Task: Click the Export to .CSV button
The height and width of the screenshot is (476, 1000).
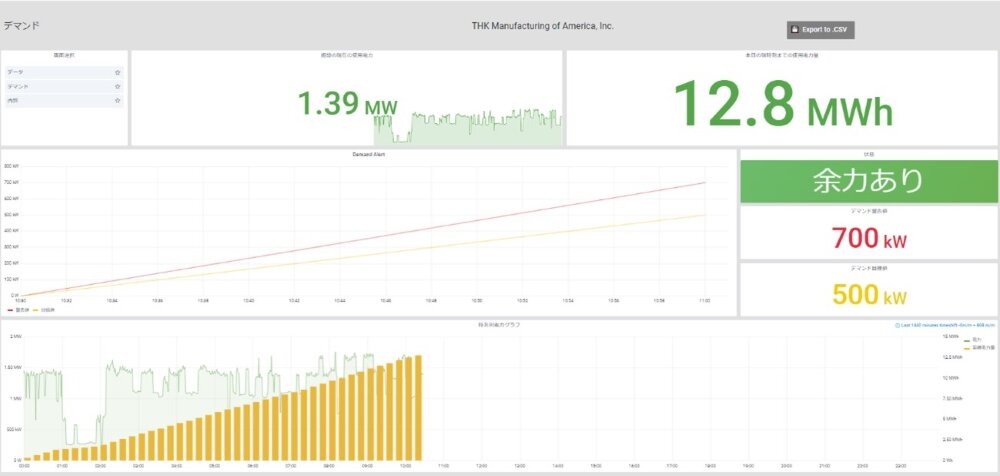Action: pos(821,30)
